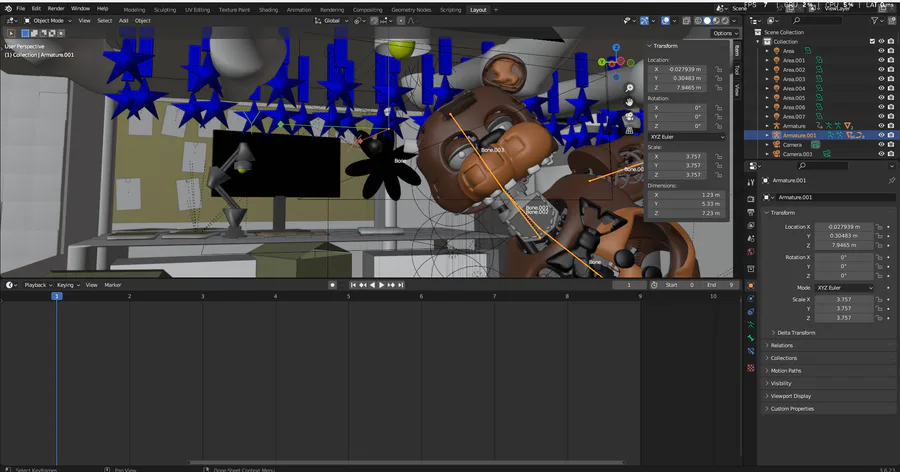Screen dimensions: 900x472
Task: Hide Area.003 with its eye icon
Action: point(881,79)
